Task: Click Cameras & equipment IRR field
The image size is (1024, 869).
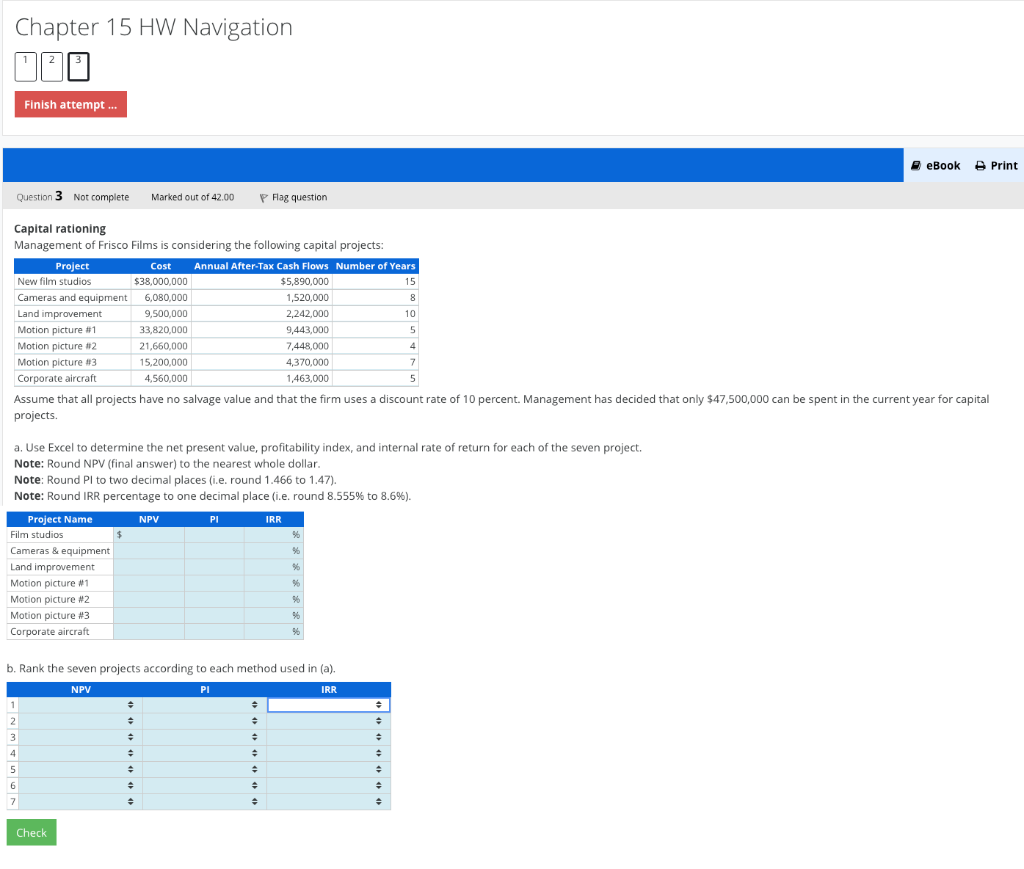Action: pos(274,551)
